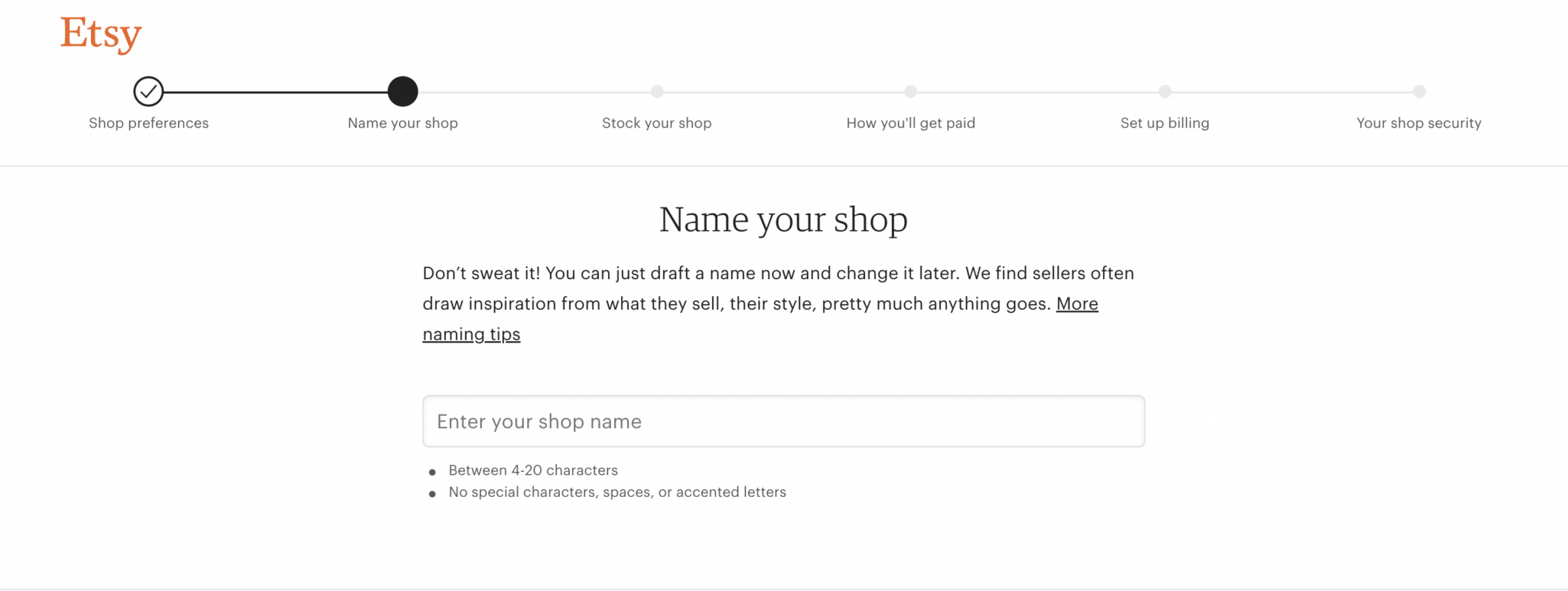Click the How you'll get paid step label
The width and height of the screenshot is (1568, 591).
point(910,122)
